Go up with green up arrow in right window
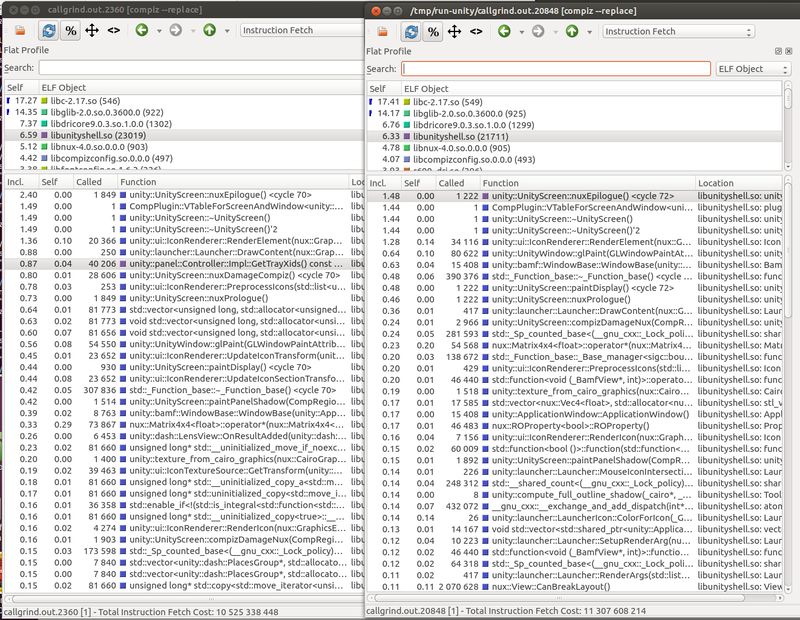This screenshot has width=800, height=620. click(x=572, y=31)
